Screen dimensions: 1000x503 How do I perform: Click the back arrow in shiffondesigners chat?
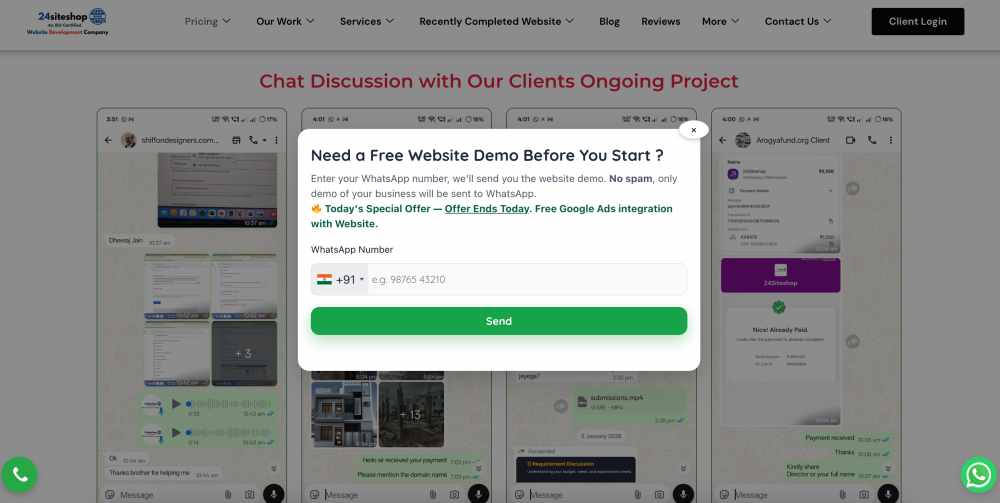tap(108, 140)
